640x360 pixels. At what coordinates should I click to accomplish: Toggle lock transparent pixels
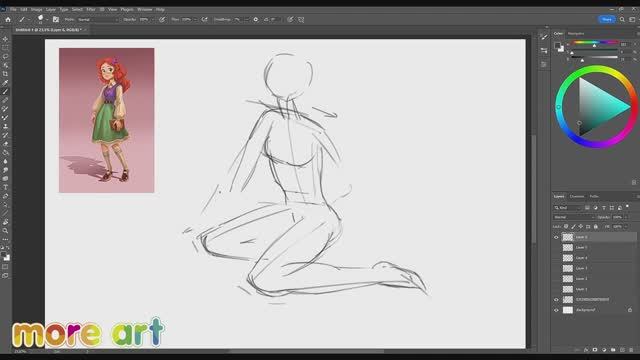coord(566,227)
